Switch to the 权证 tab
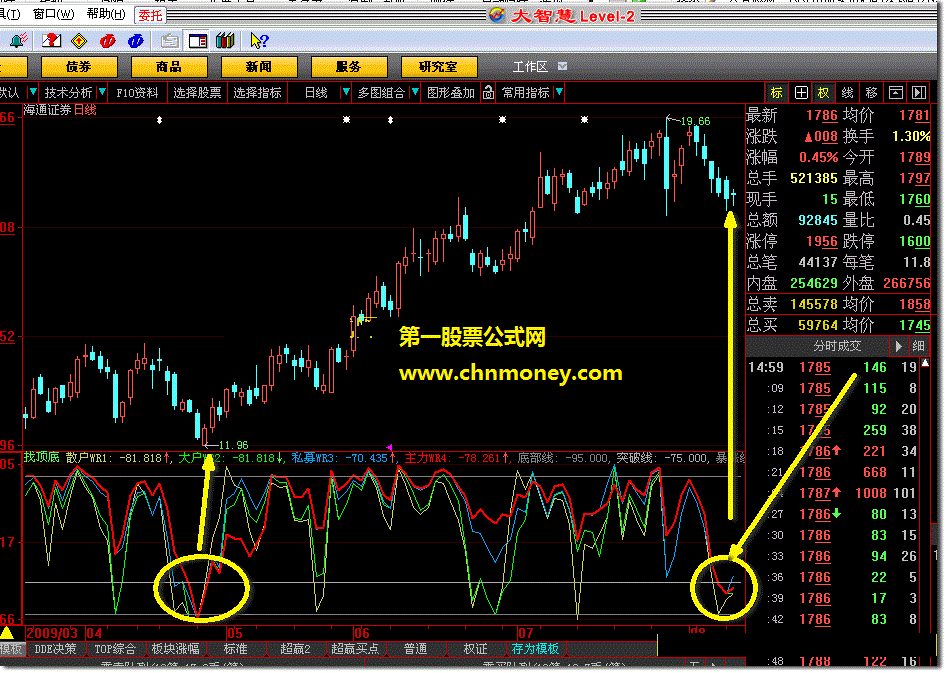 point(475,649)
